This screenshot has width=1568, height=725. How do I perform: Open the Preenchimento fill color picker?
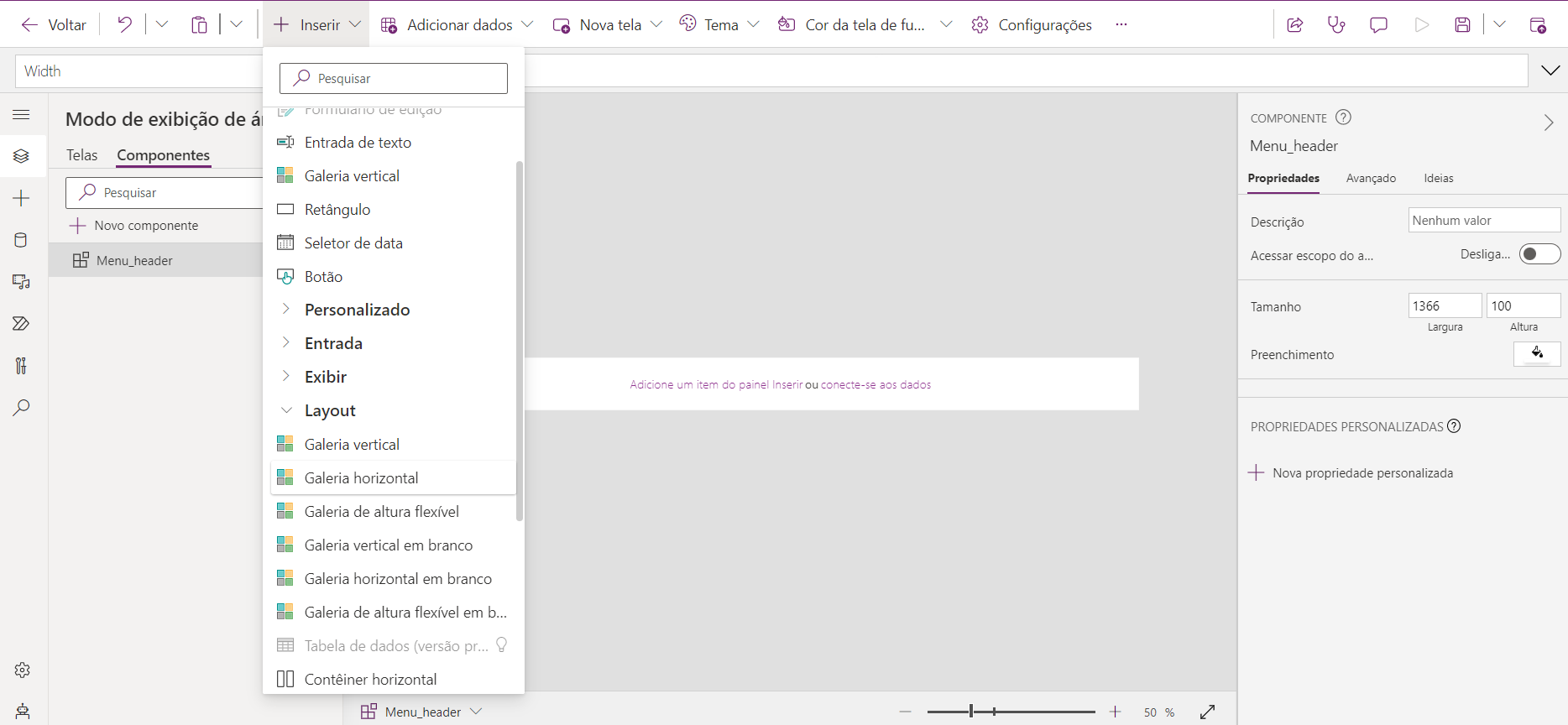(x=1536, y=354)
